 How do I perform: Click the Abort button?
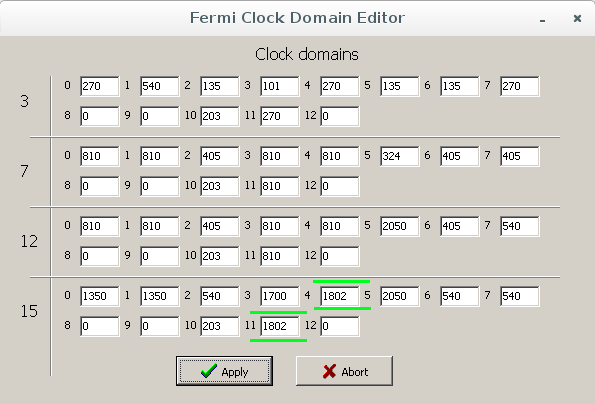(344, 371)
